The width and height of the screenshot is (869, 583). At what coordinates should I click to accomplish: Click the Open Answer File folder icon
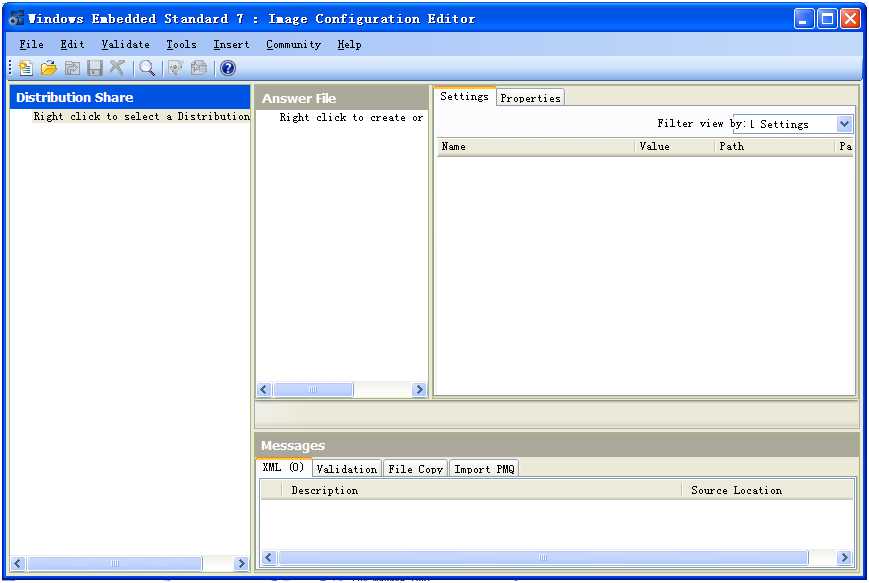click(49, 68)
